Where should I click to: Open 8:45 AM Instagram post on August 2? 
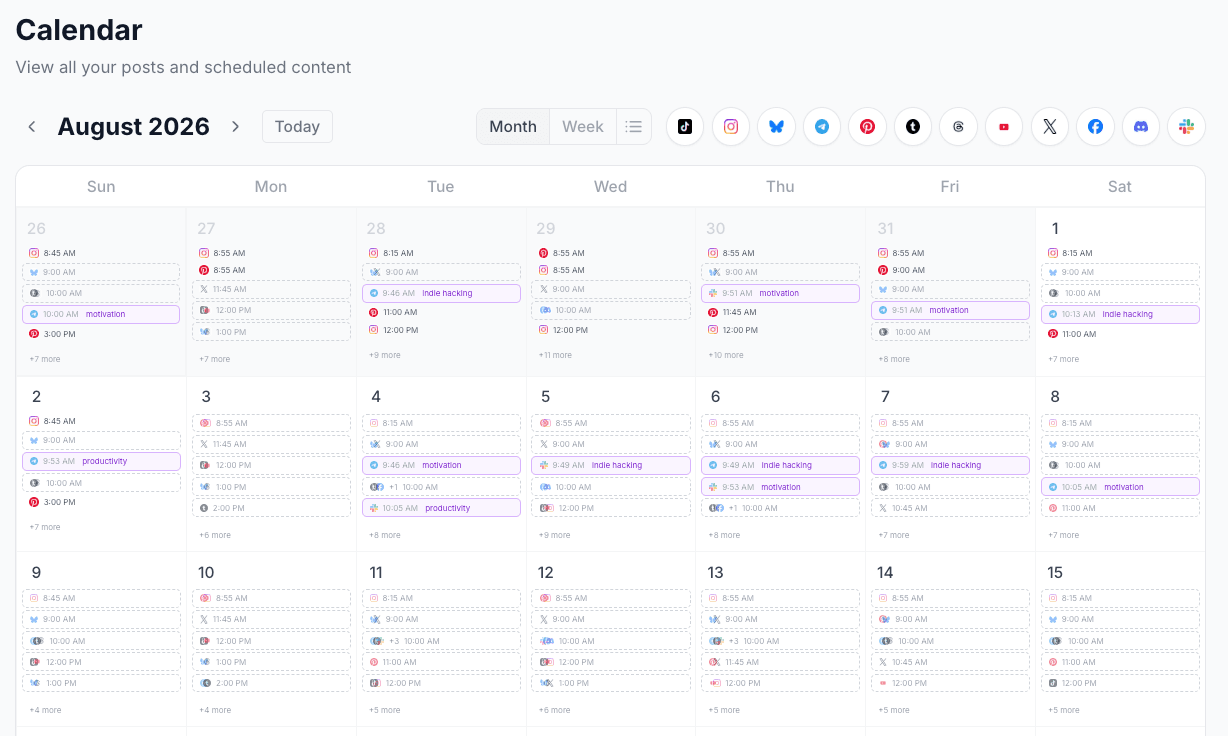101,421
